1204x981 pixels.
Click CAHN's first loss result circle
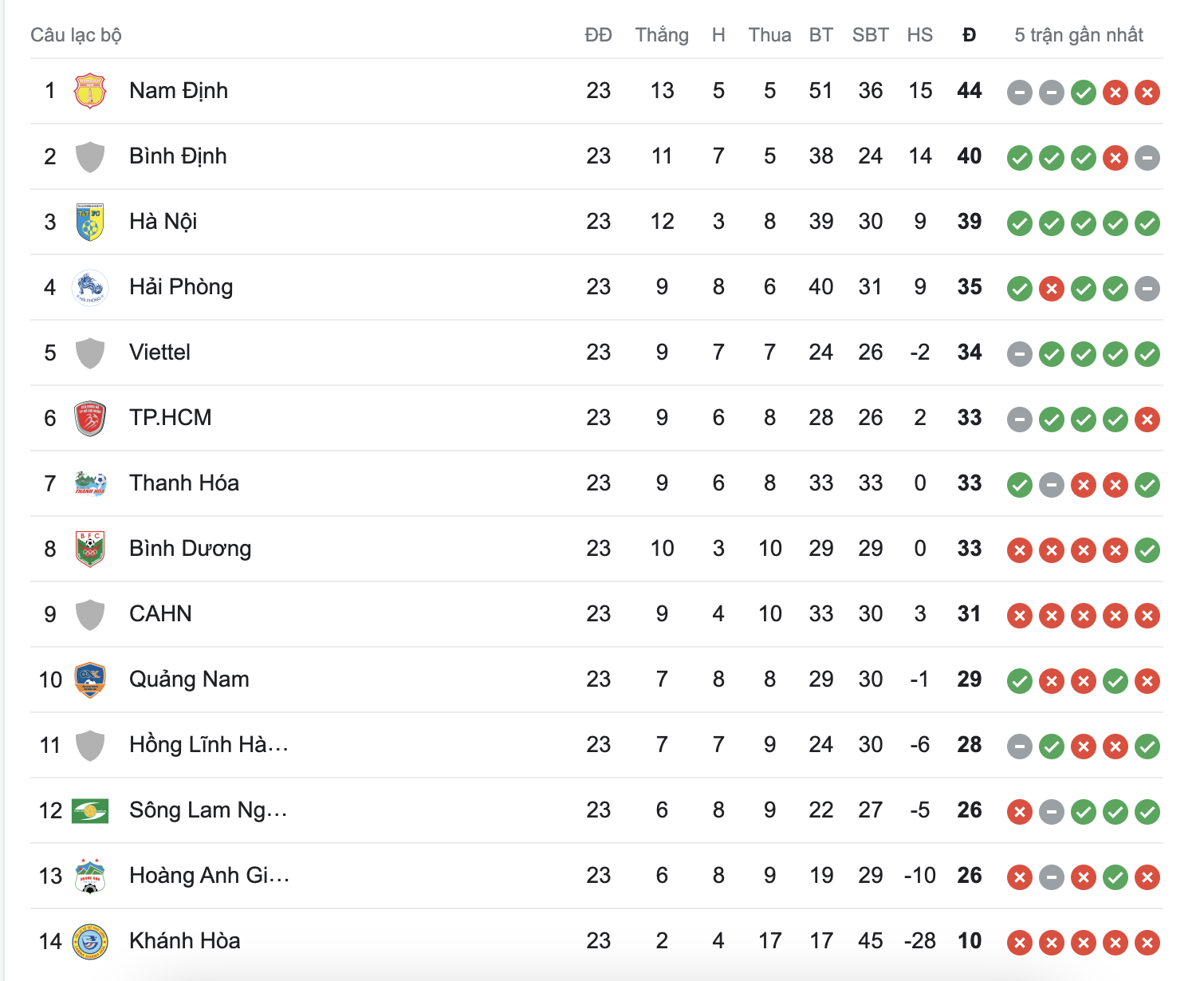pyautogui.click(x=1019, y=616)
